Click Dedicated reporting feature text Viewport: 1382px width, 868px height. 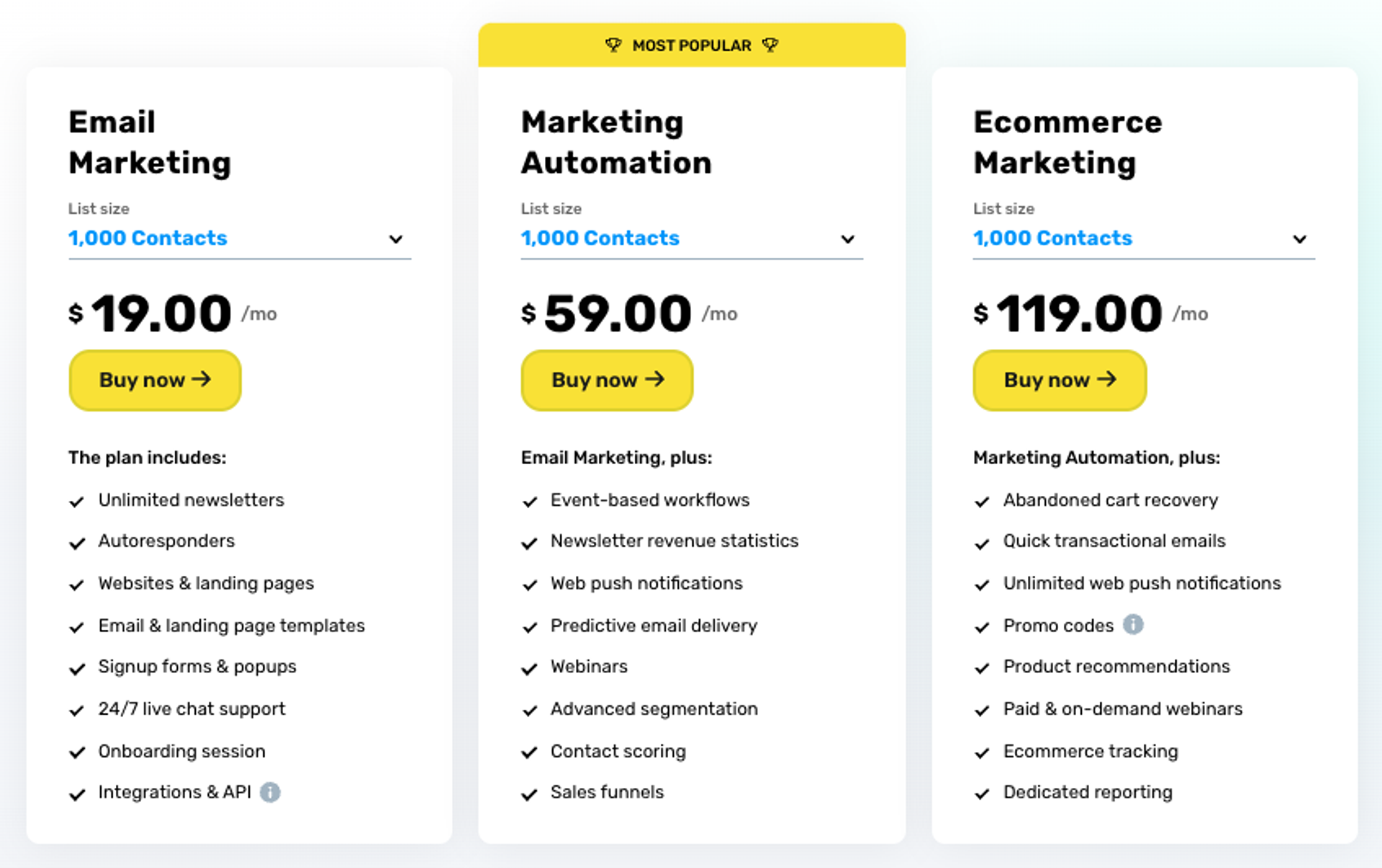coord(1088,792)
